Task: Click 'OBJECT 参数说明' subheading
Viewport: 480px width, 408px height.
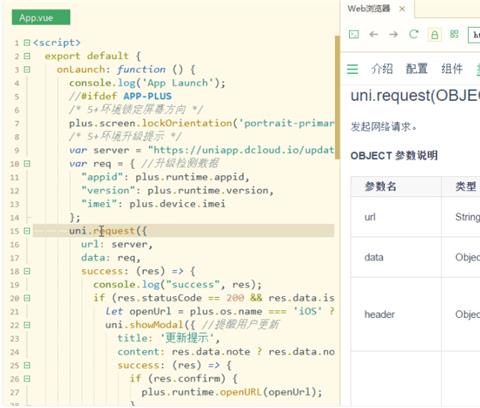Action: (x=394, y=155)
